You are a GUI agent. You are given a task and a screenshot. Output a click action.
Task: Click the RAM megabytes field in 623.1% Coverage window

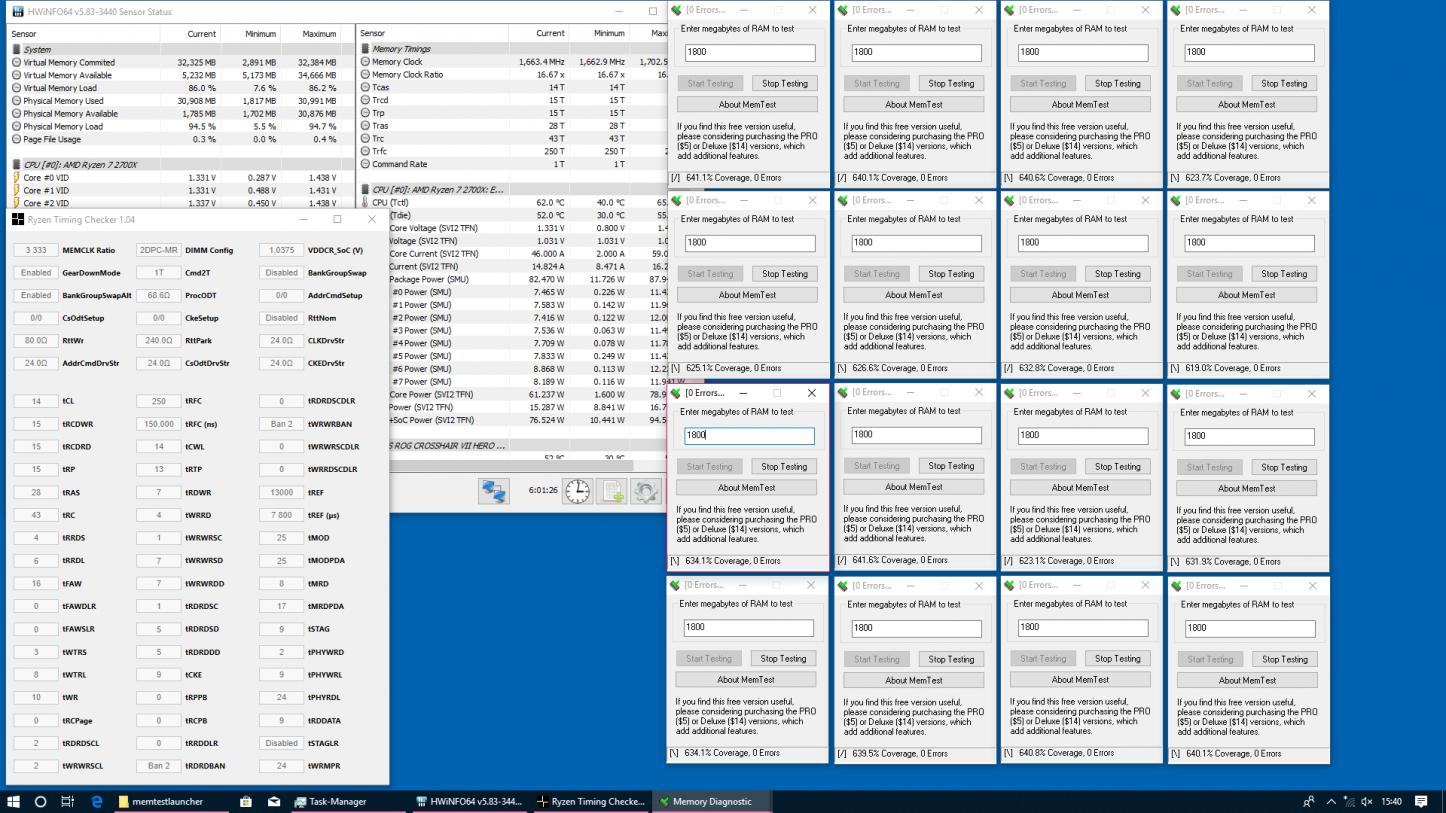(x=1083, y=435)
